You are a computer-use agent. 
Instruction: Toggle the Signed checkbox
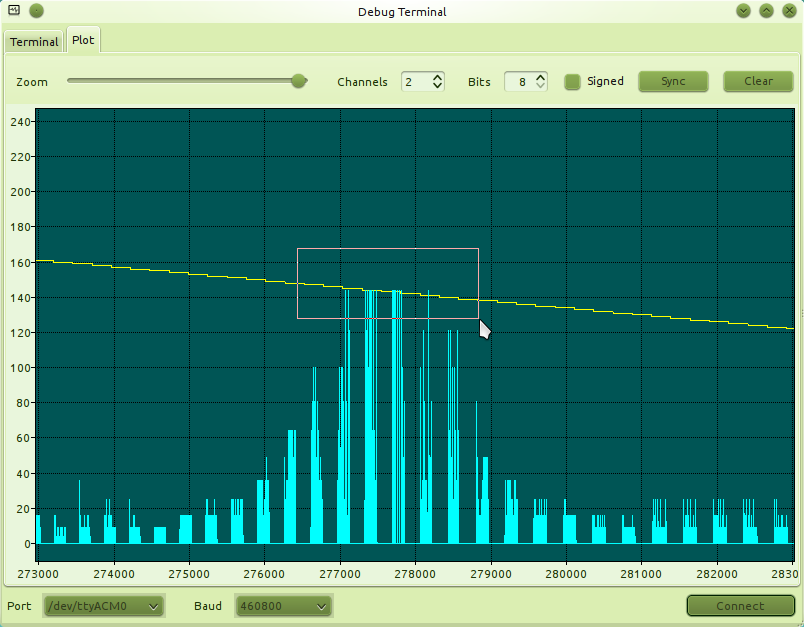click(572, 82)
